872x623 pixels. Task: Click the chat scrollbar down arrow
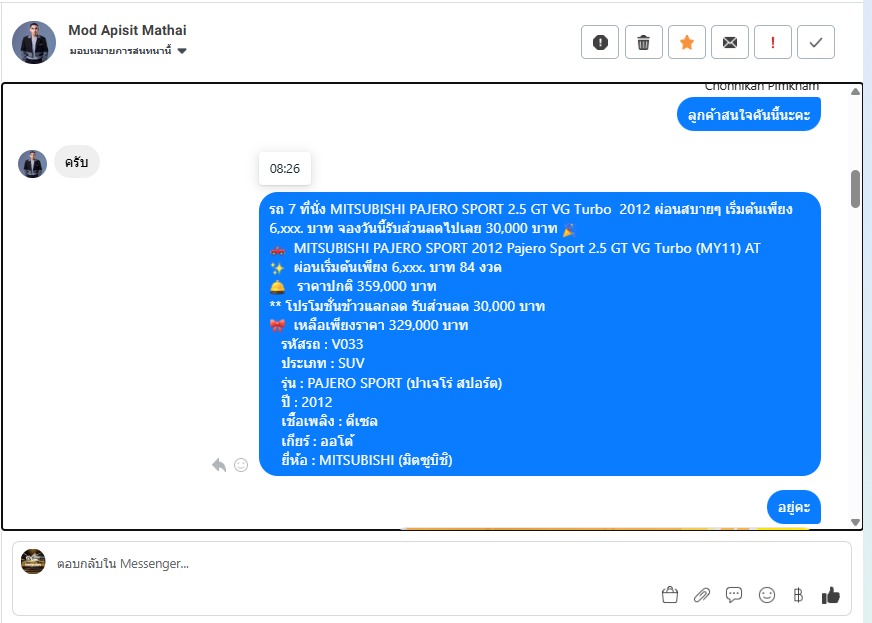tap(855, 522)
